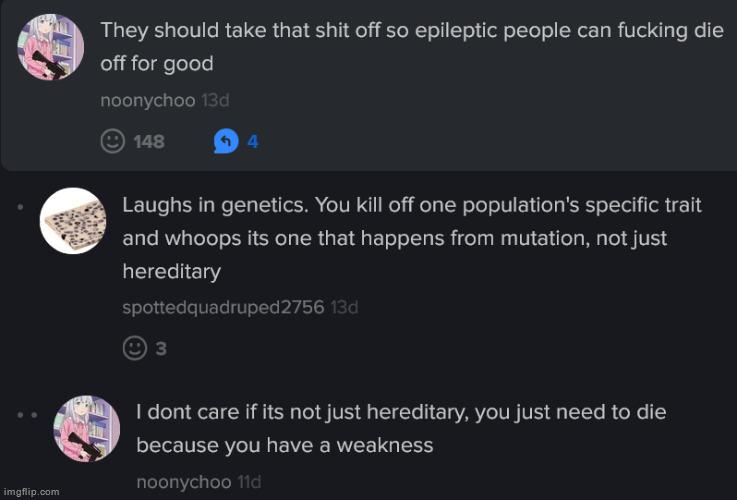Click the 13d timestamp on the top comment
Screen dimensions: 737x500
pos(215,100)
